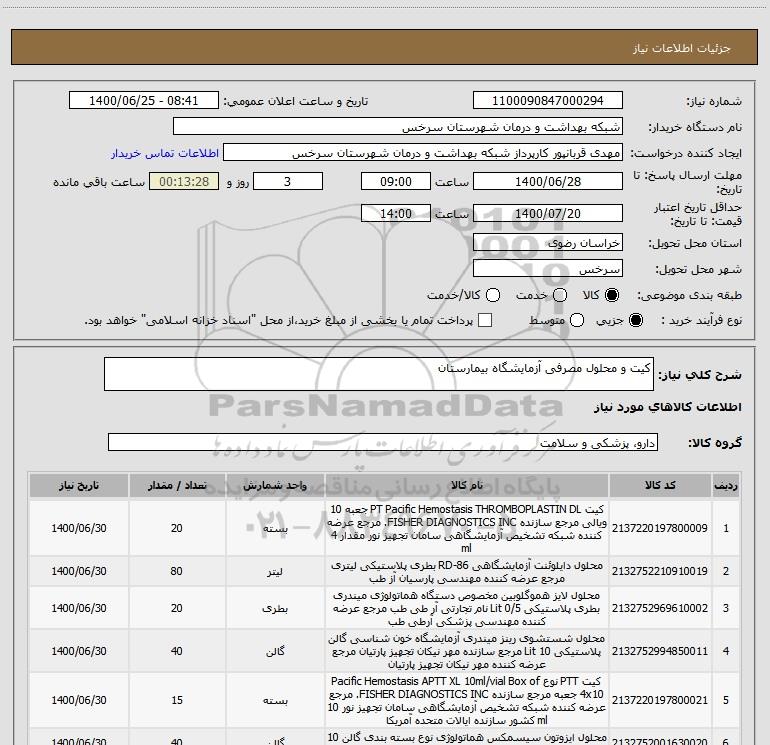Click the buyer name field شبکه بهداشت و درمان شهرستان سرخس
Image resolution: width=770 pixels, height=745 pixels.
point(398,127)
